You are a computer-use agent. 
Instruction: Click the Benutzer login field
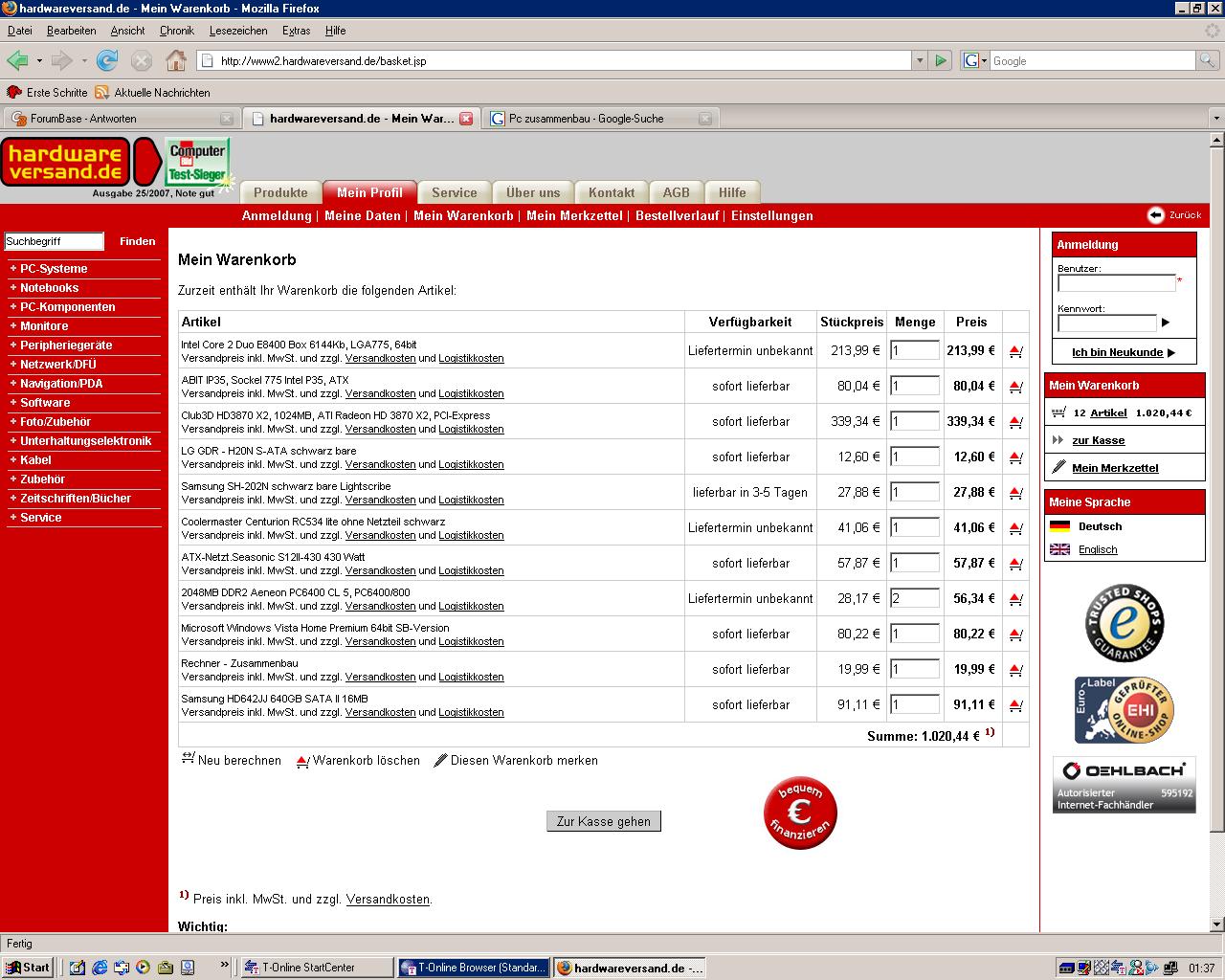click(1116, 282)
